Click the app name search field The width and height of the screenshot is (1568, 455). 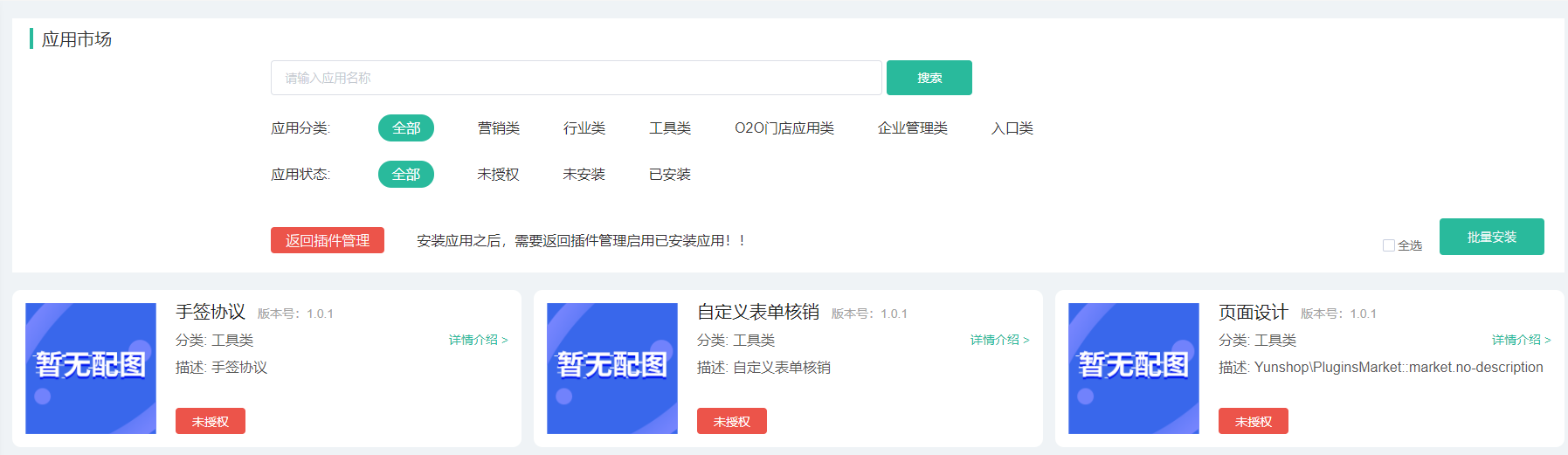575,78
